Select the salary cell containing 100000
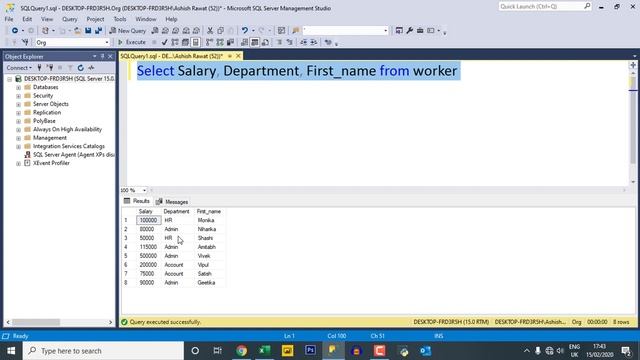This screenshot has height=360, width=640. click(x=149, y=220)
